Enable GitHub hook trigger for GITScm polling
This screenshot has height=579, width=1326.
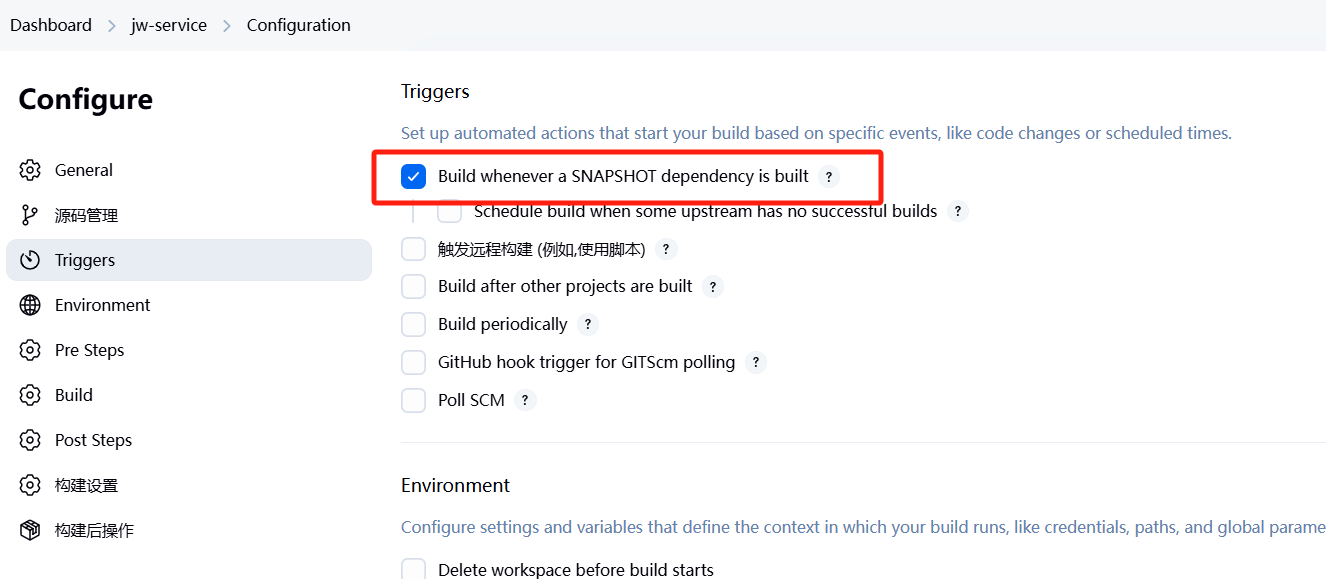point(414,362)
